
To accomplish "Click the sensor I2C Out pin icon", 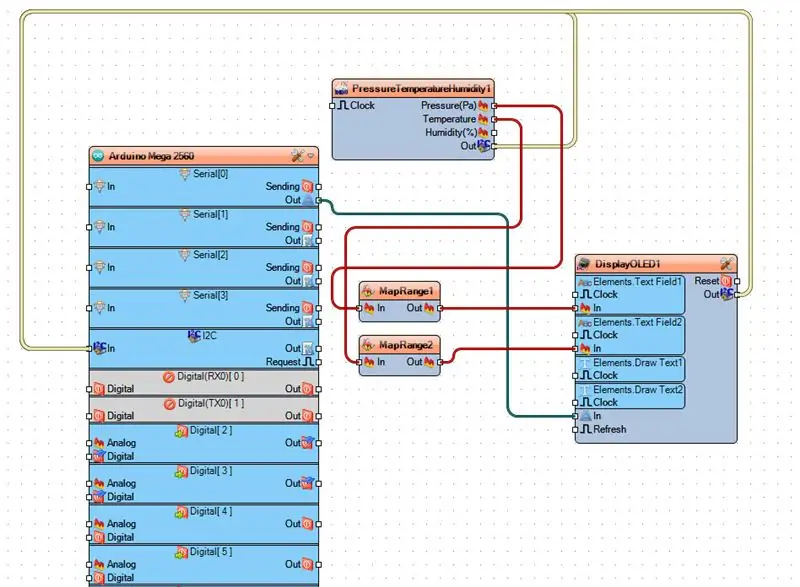I will click(x=483, y=146).
